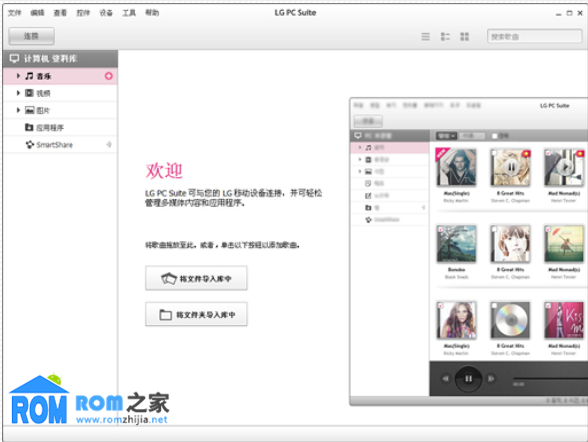
Task: Click the pink plus icon beside 音乐
Action: tap(109, 76)
